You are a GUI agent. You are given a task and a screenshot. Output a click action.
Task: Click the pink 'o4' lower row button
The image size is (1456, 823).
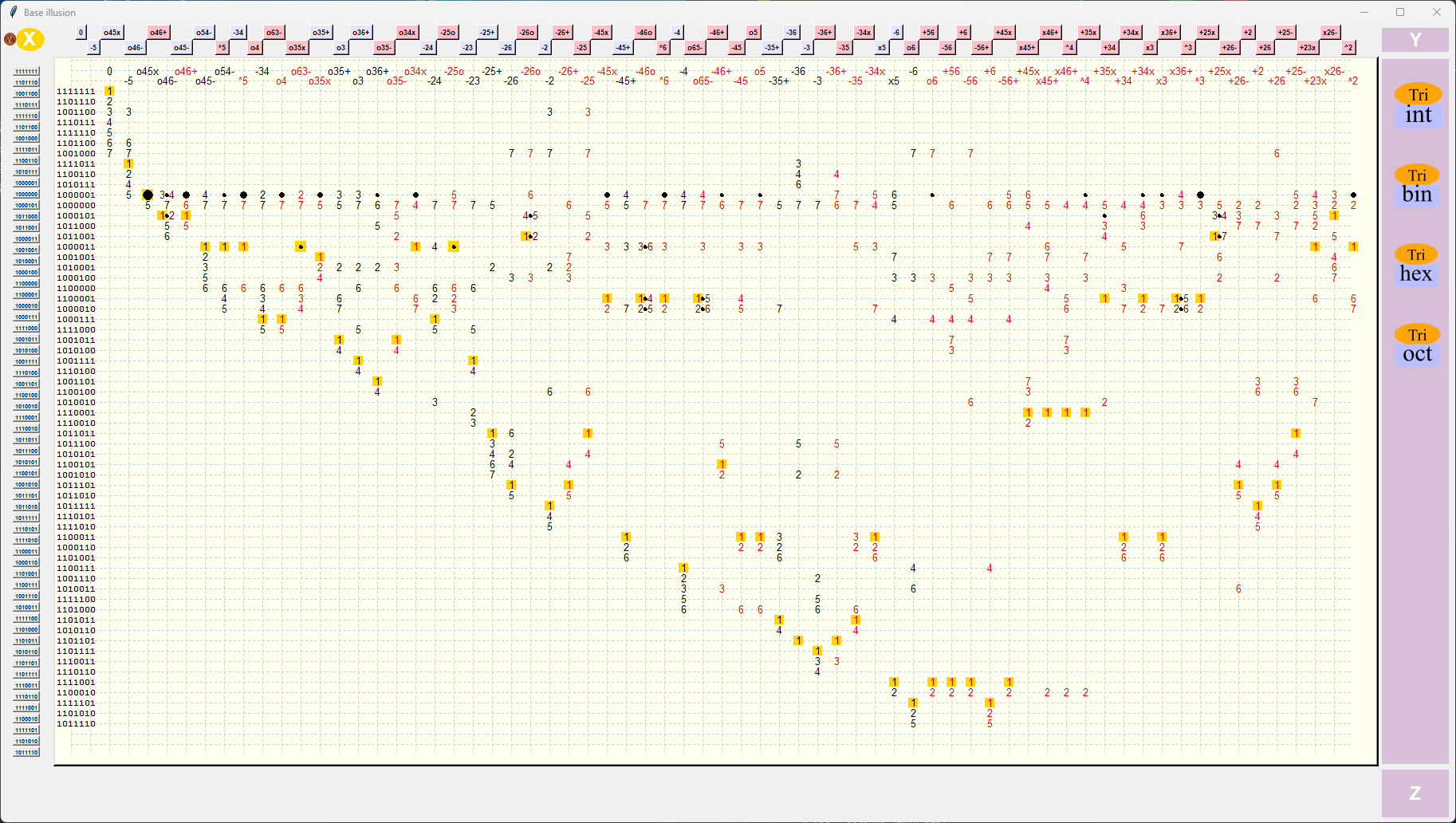point(255,47)
